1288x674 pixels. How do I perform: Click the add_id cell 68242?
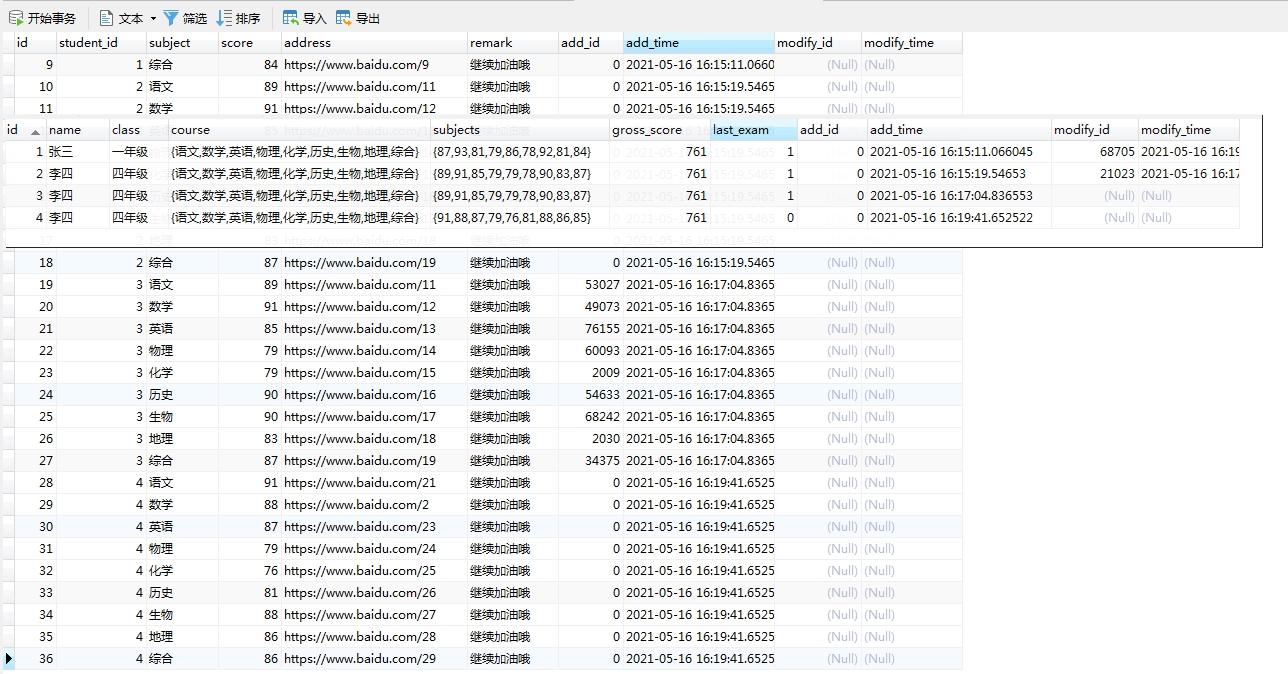point(591,417)
